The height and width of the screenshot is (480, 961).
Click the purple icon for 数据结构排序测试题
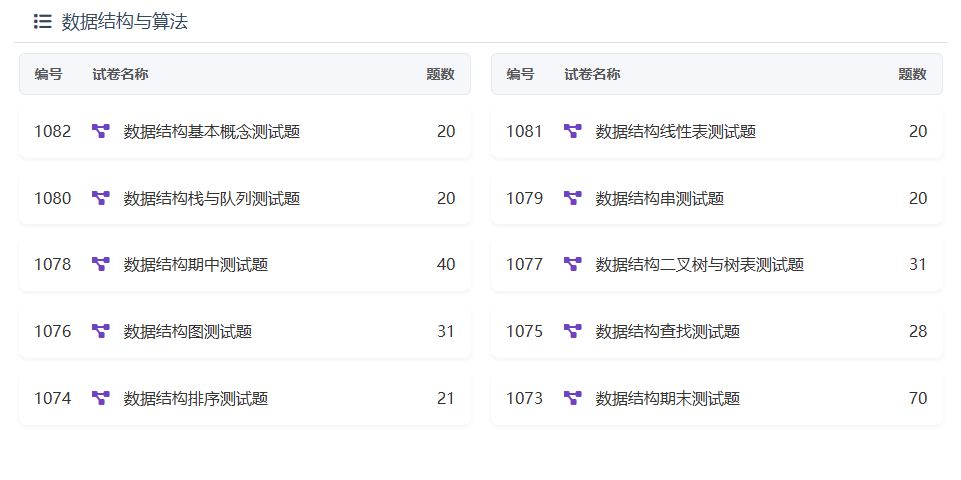point(101,398)
